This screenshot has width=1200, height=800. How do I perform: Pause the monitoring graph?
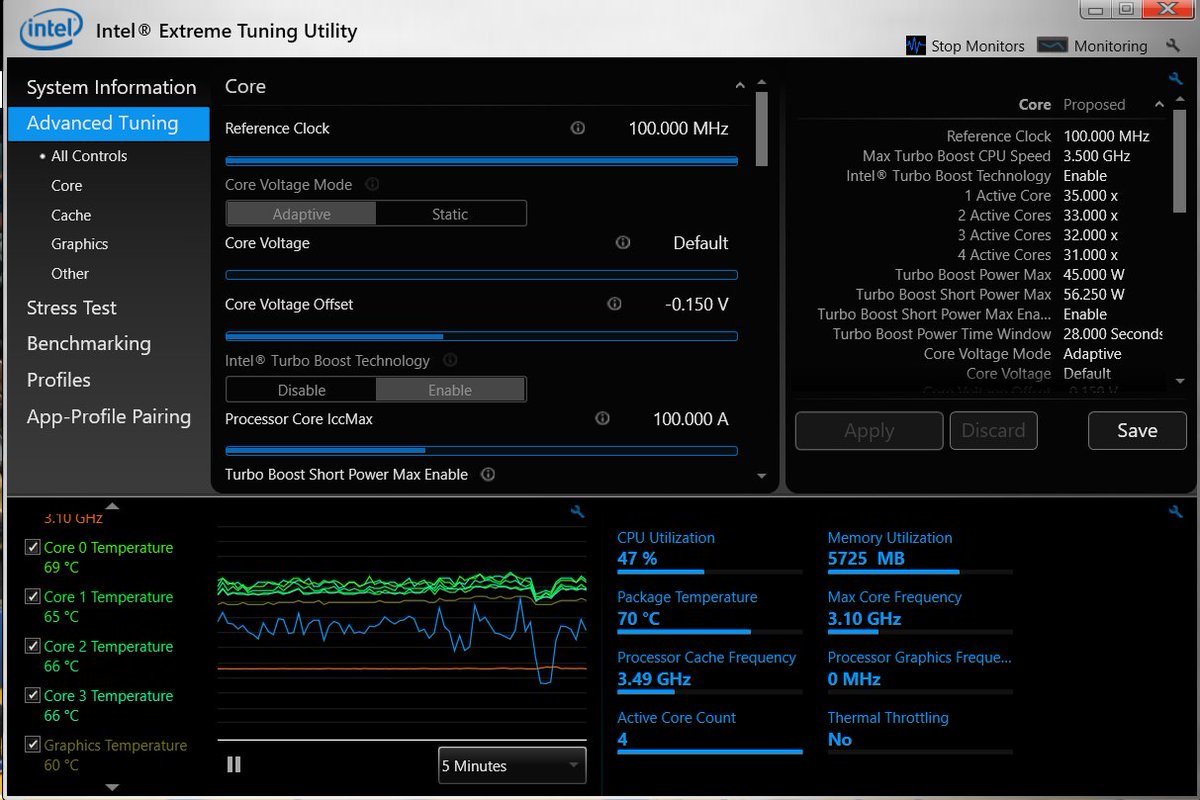tap(234, 765)
